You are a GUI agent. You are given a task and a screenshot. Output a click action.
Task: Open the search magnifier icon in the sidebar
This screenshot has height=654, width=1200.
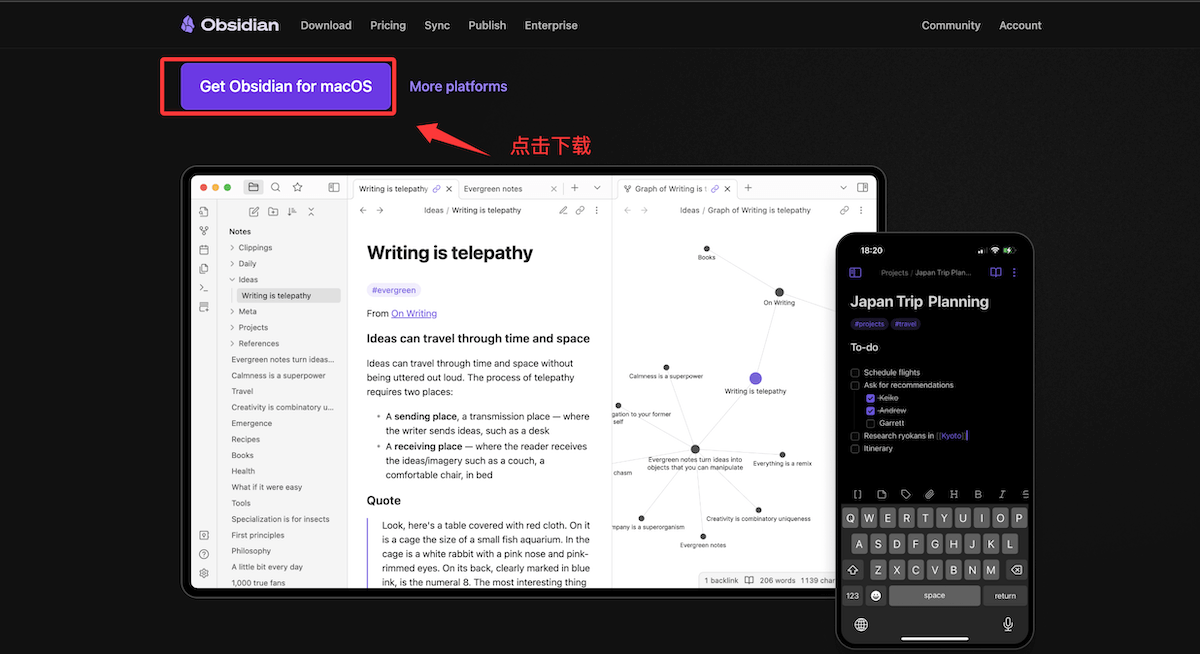276,187
